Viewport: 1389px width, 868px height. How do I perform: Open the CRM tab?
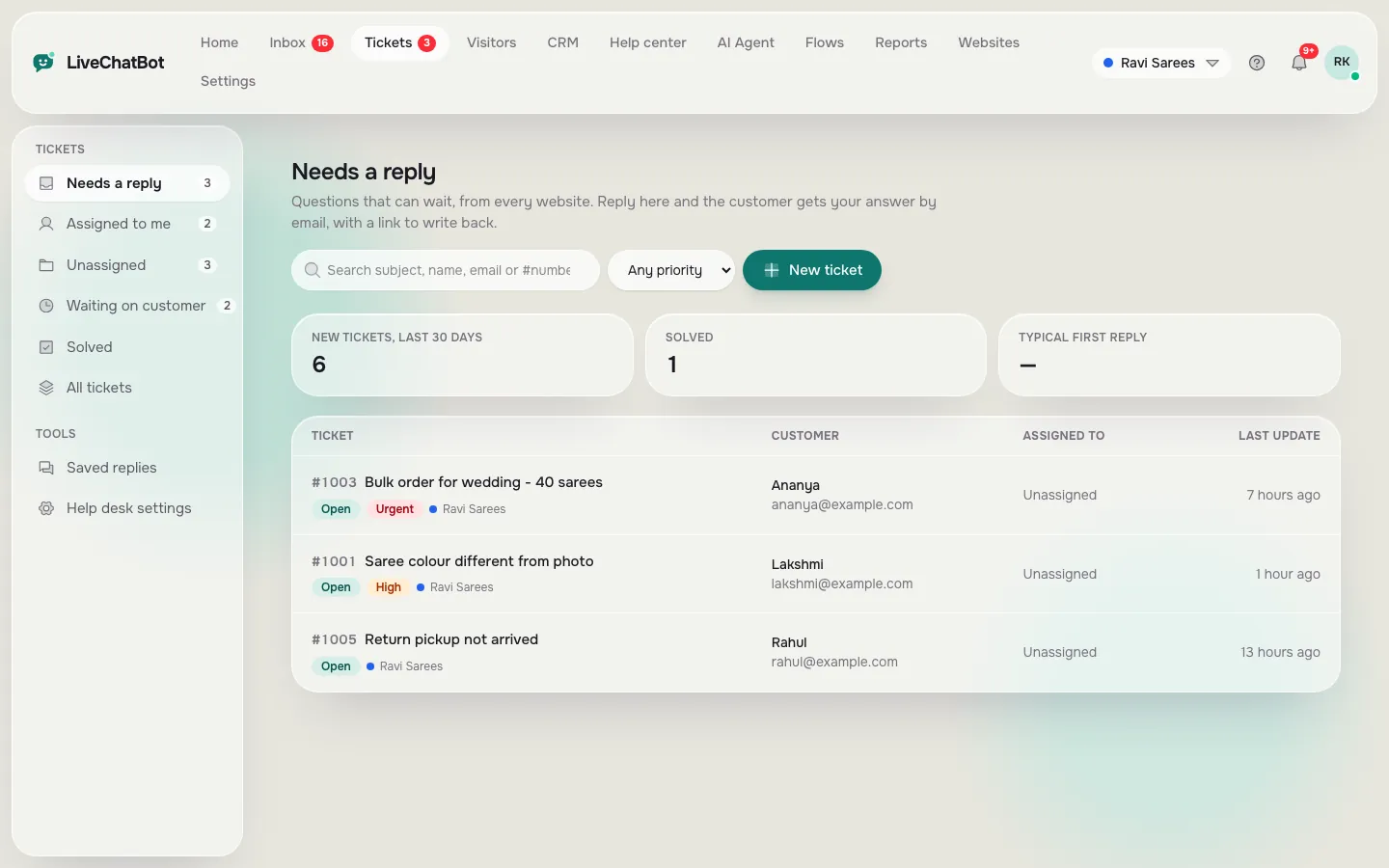562,42
